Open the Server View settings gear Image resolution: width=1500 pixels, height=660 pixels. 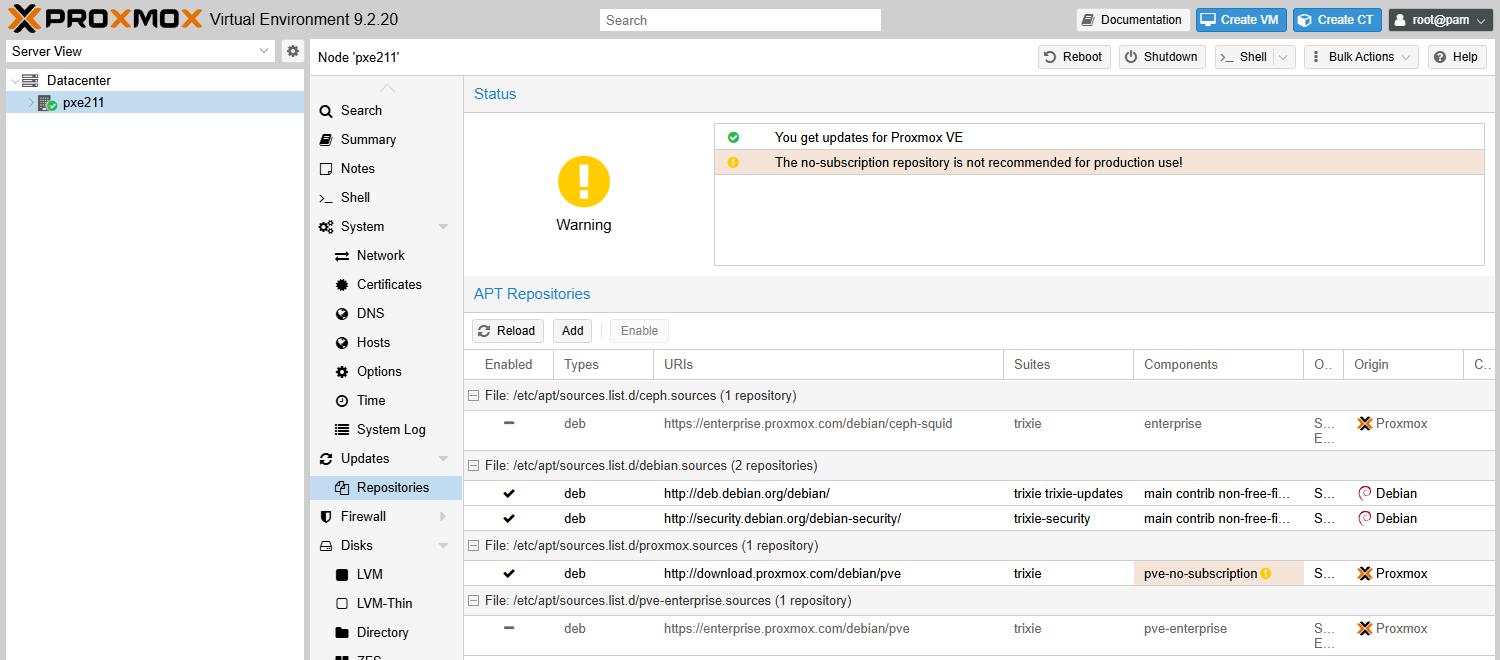(x=292, y=51)
